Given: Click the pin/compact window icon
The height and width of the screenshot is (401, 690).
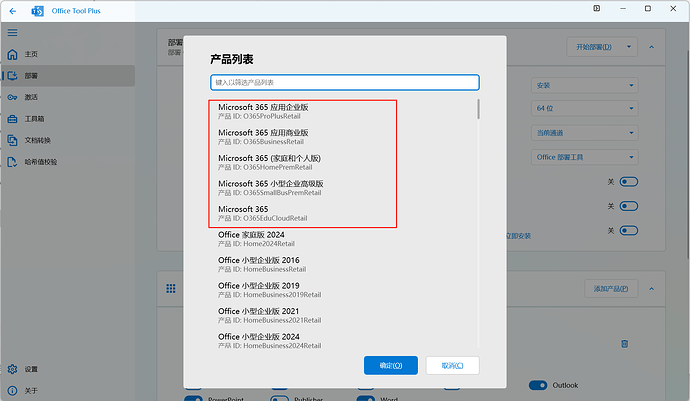Looking at the screenshot, I should (x=597, y=8).
